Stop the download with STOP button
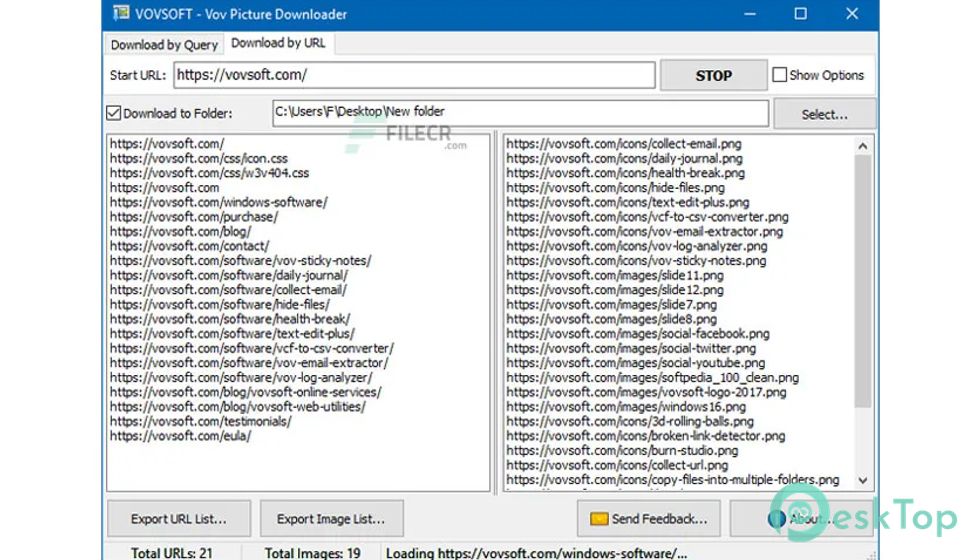 [713, 76]
